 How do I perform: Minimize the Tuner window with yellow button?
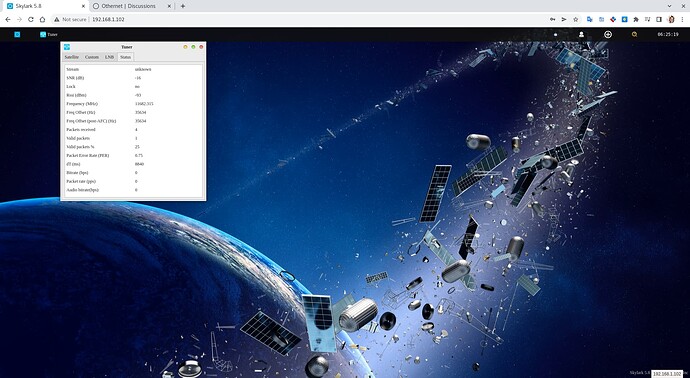pyautogui.click(x=185, y=47)
